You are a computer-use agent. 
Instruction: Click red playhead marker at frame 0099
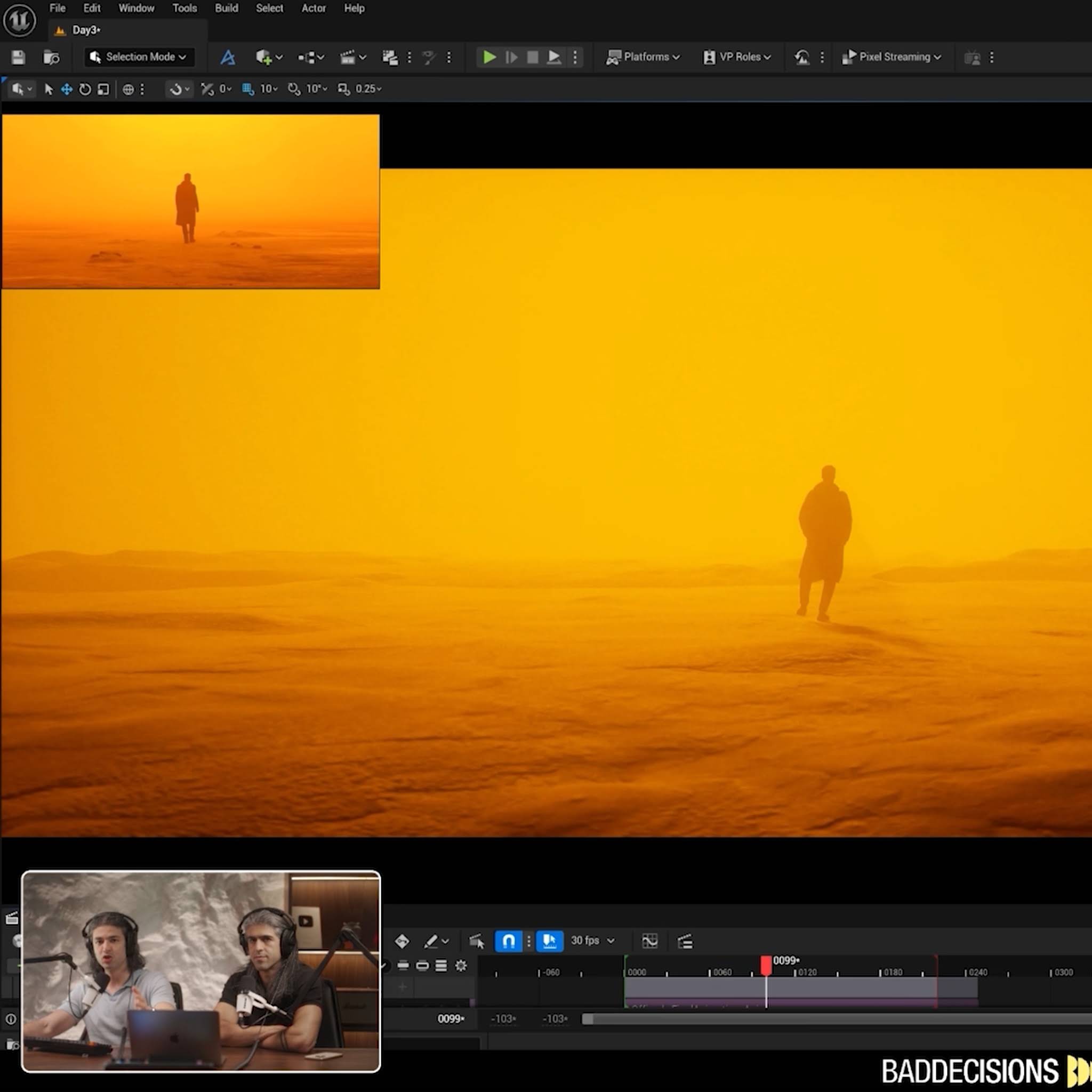click(766, 966)
